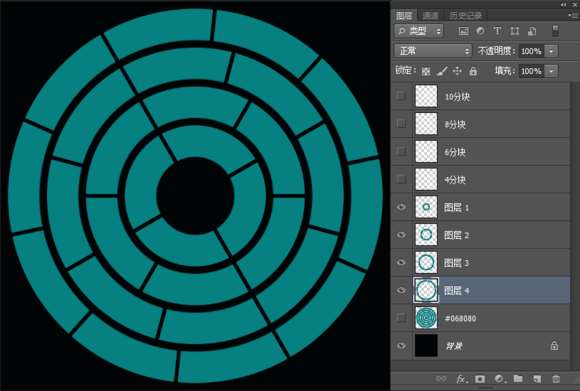580x391 pixels.
Task: Click lock position move icon
Action: (457, 71)
